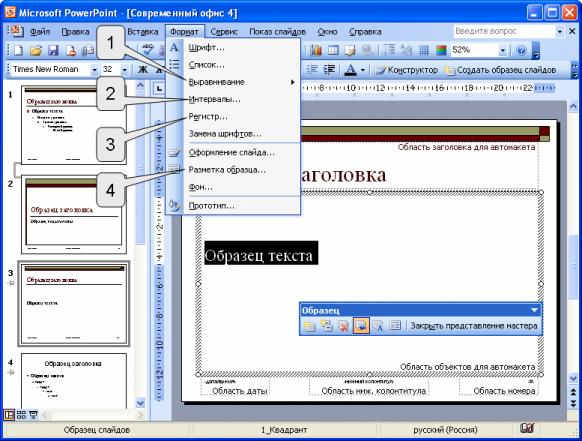Choose 'Оформление слайда...' menu entry

coord(233,153)
